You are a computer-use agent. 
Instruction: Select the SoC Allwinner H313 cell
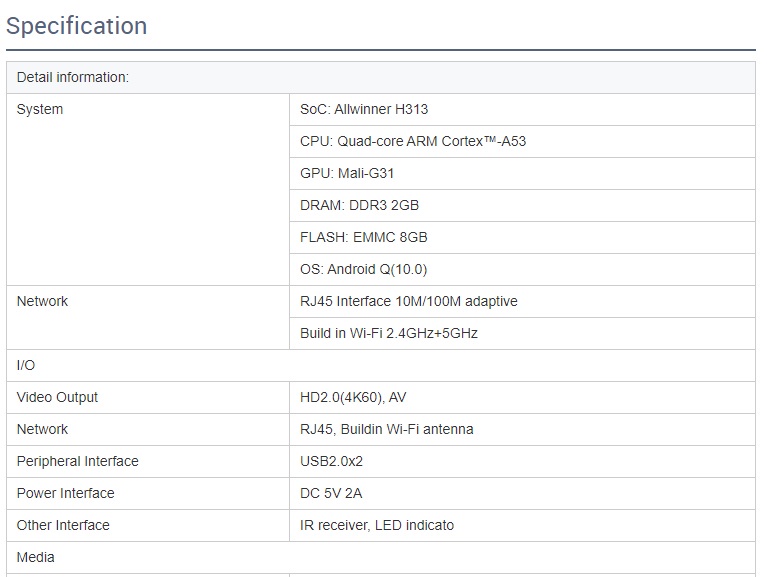[364, 110]
